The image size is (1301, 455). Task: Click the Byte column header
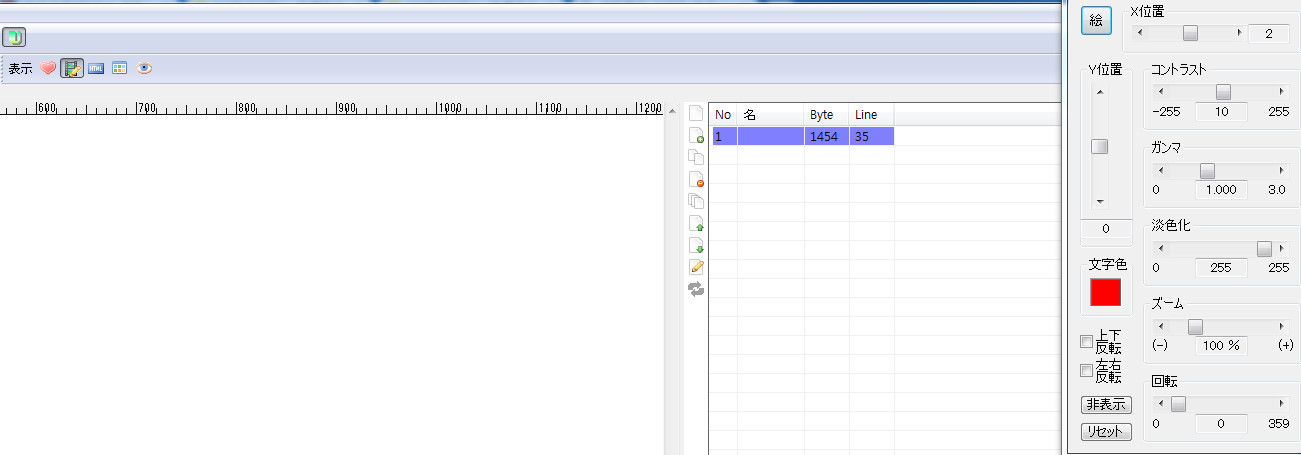pyautogui.click(x=825, y=115)
